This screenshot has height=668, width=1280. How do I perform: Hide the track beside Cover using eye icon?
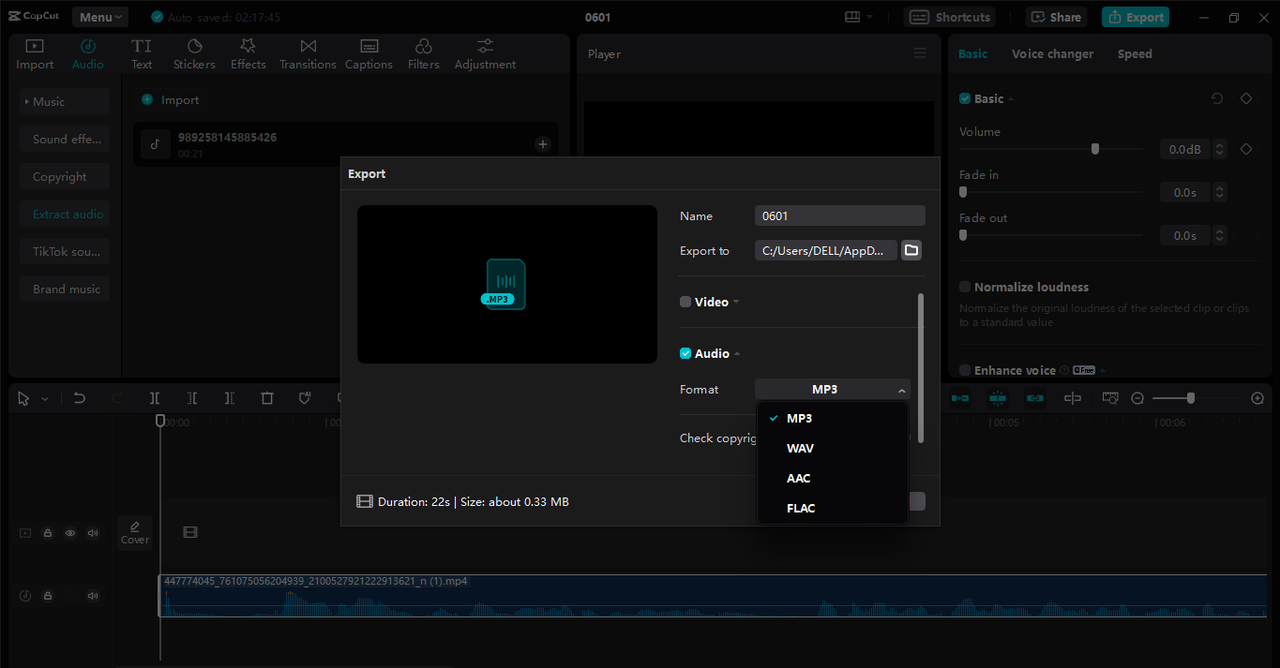70,533
